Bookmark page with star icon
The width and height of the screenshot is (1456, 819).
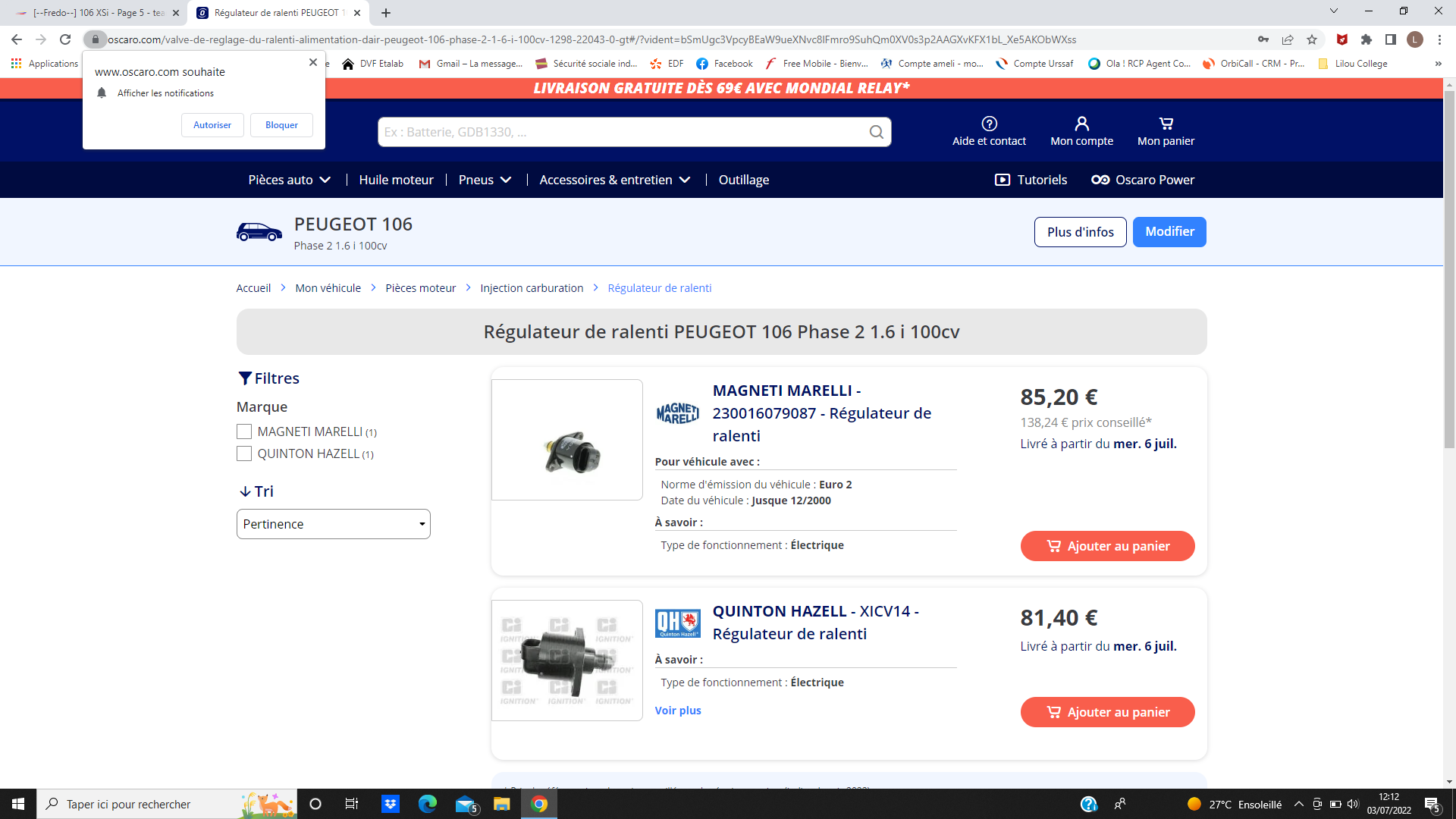point(1312,39)
